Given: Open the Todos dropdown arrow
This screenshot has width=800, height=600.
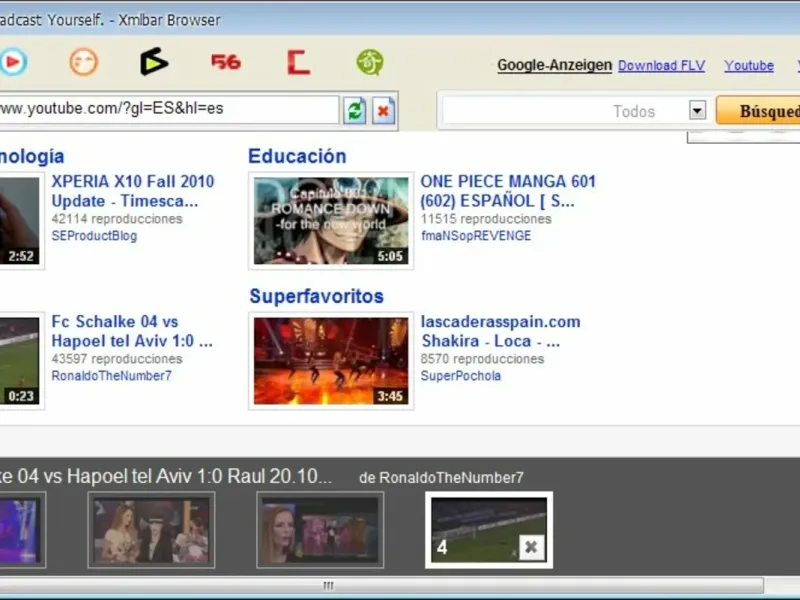Looking at the screenshot, I should (697, 110).
